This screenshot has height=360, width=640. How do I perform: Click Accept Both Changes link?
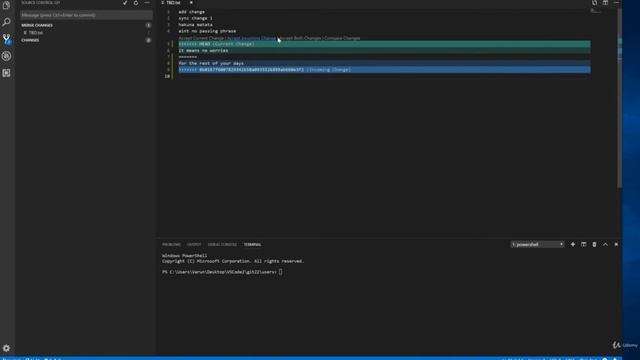tap(301, 38)
